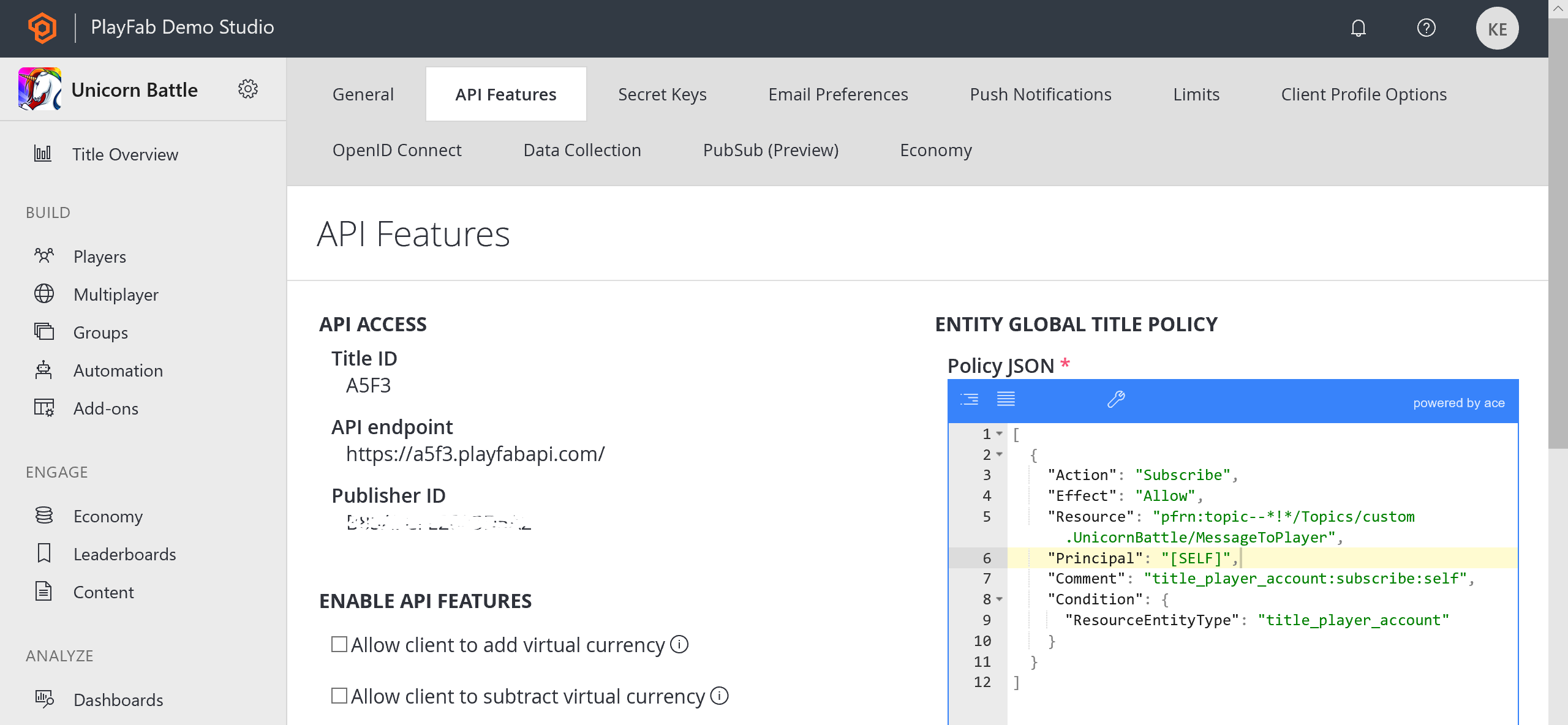Click the API endpoint URL link
The image size is (1568, 725).
(476, 454)
